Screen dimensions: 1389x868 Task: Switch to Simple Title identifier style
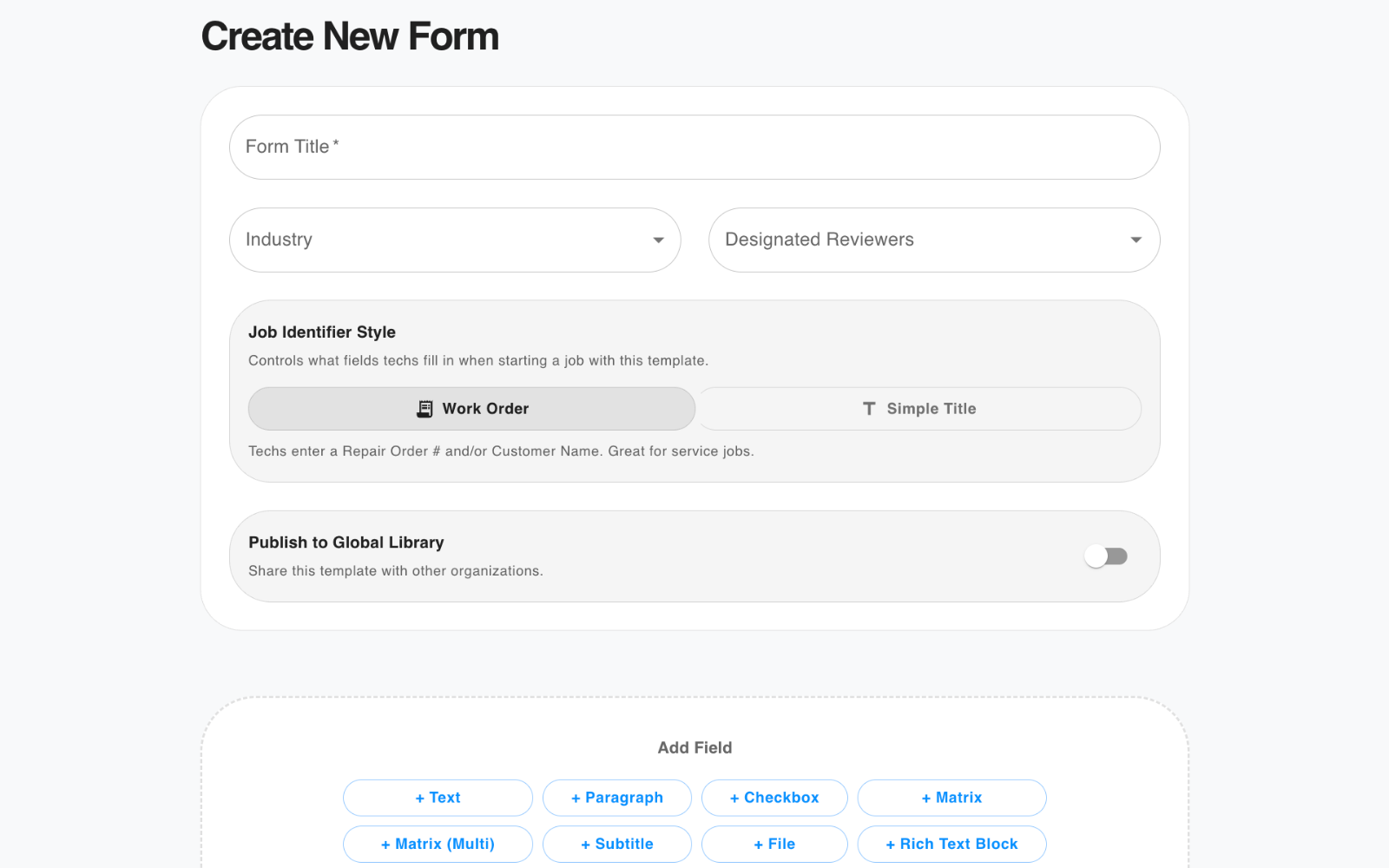(x=919, y=408)
